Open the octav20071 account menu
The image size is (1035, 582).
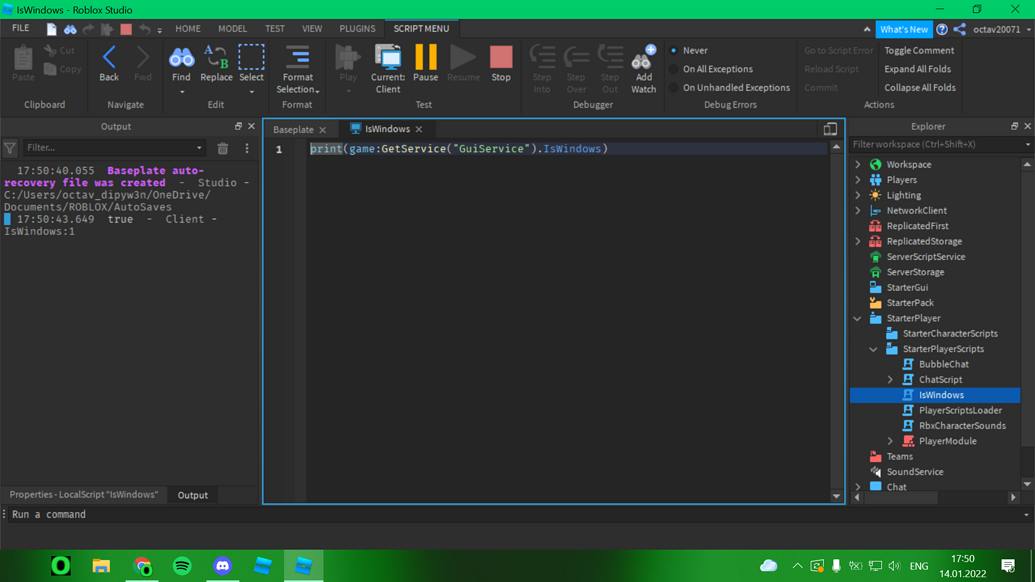[1001, 29]
